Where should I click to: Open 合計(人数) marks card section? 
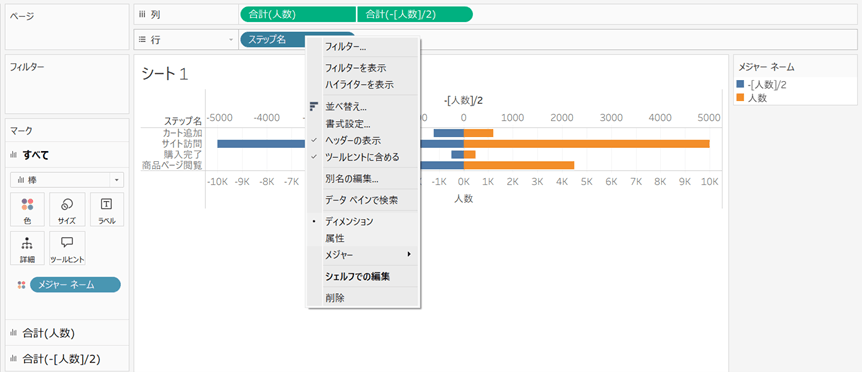(67, 333)
